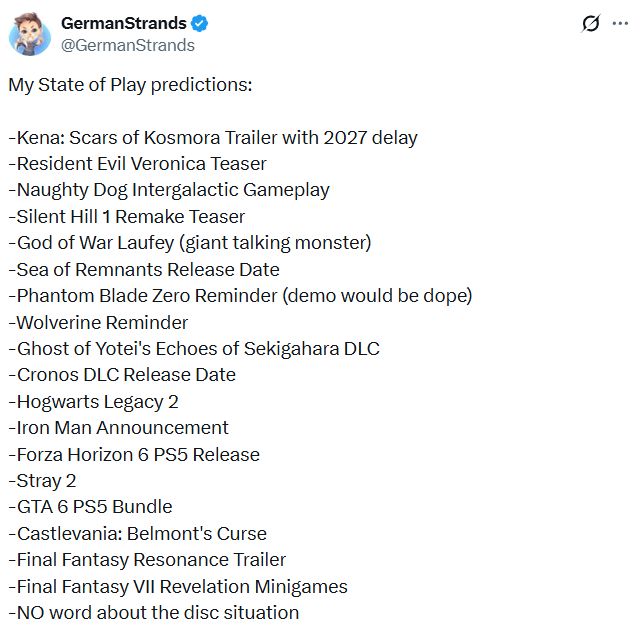
Task: Click the GermanStrands display name
Action: 124,23
